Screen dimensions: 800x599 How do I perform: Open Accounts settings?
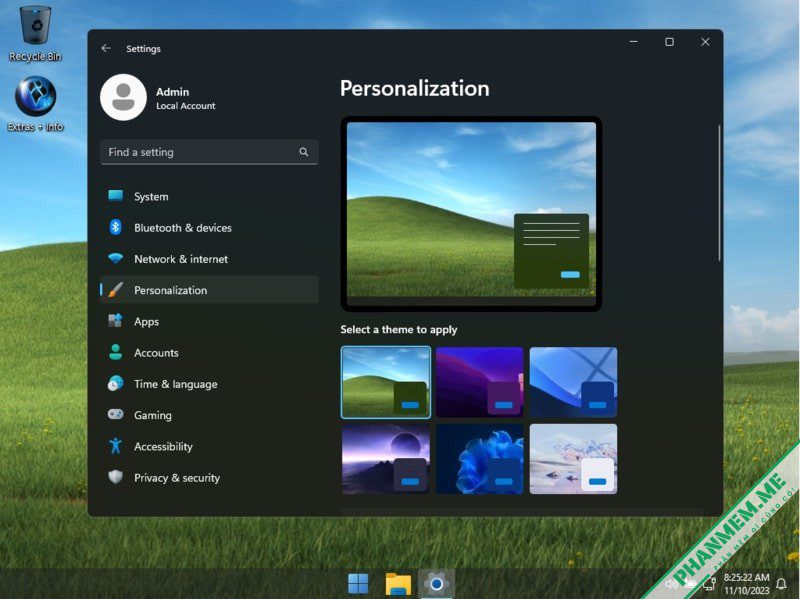[x=209, y=353]
